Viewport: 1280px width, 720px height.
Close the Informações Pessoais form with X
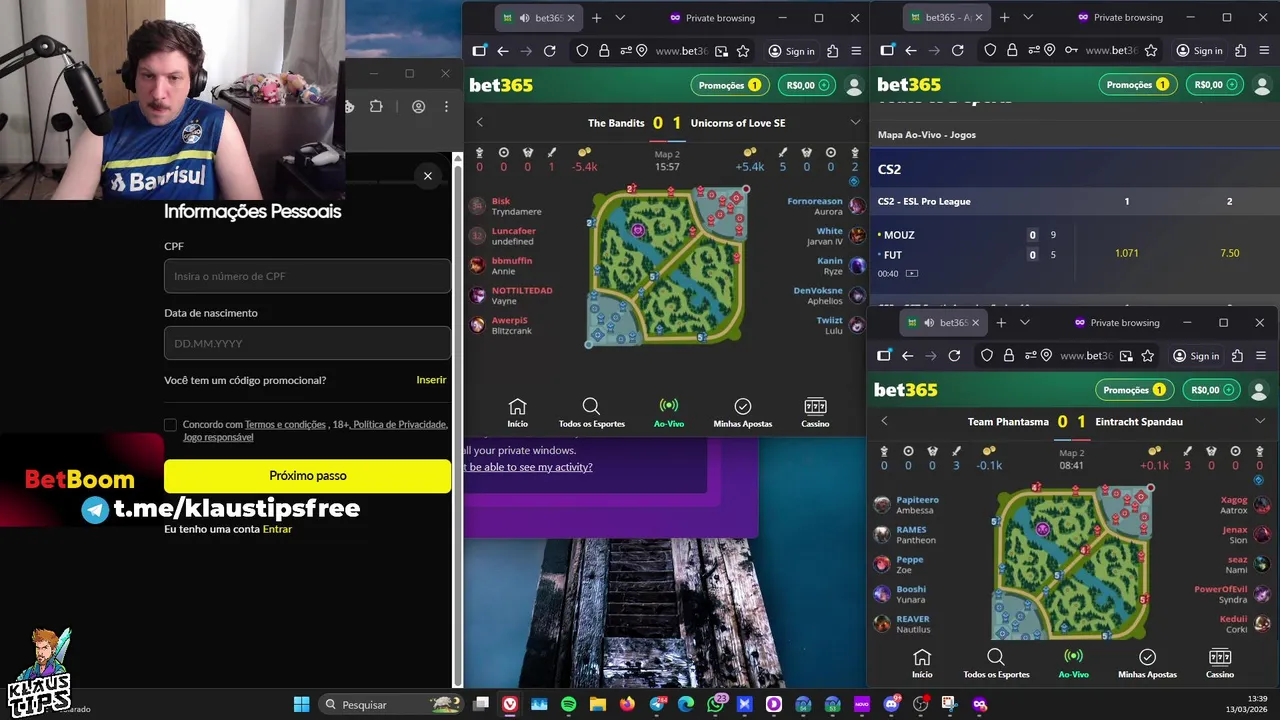tap(428, 176)
